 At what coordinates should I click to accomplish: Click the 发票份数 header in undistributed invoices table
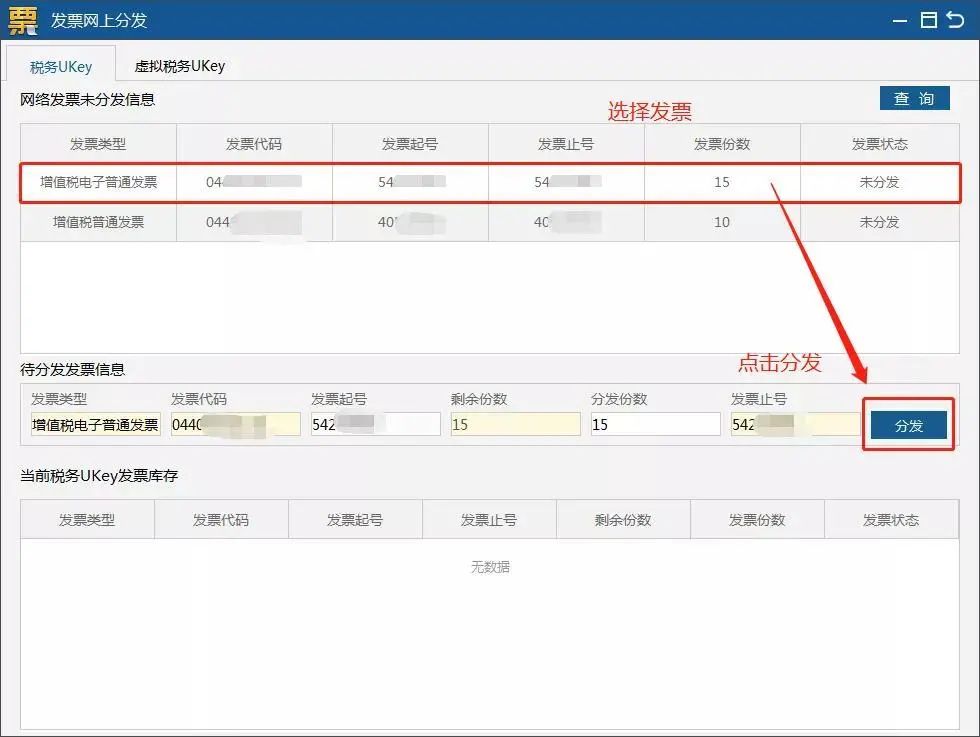tap(722, 144)
